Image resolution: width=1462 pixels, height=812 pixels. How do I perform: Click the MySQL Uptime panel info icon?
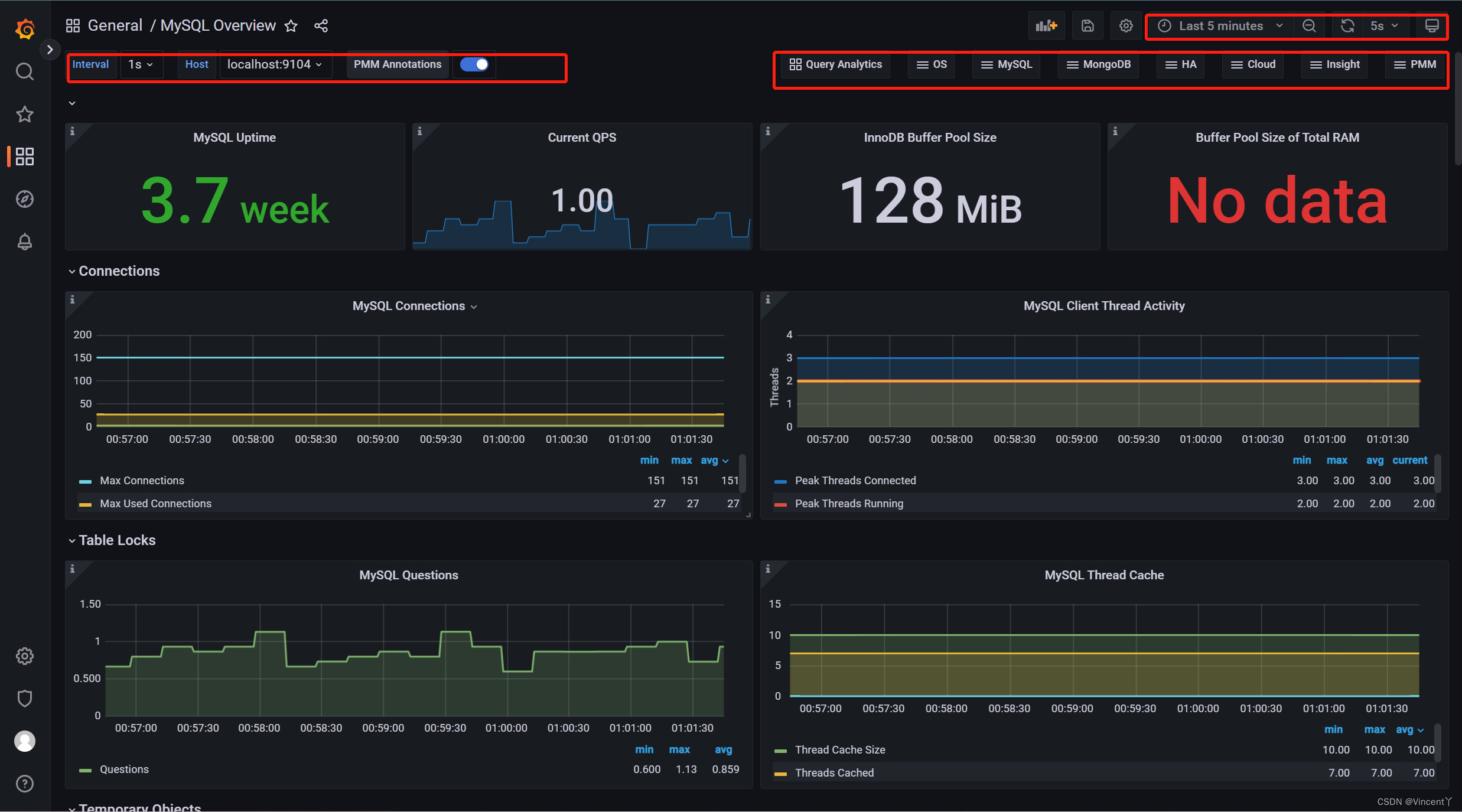pos(73,131)
